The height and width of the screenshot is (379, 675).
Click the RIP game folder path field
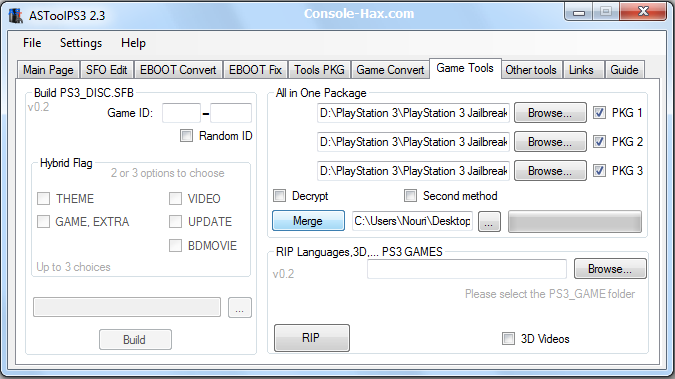click(467, 269)
